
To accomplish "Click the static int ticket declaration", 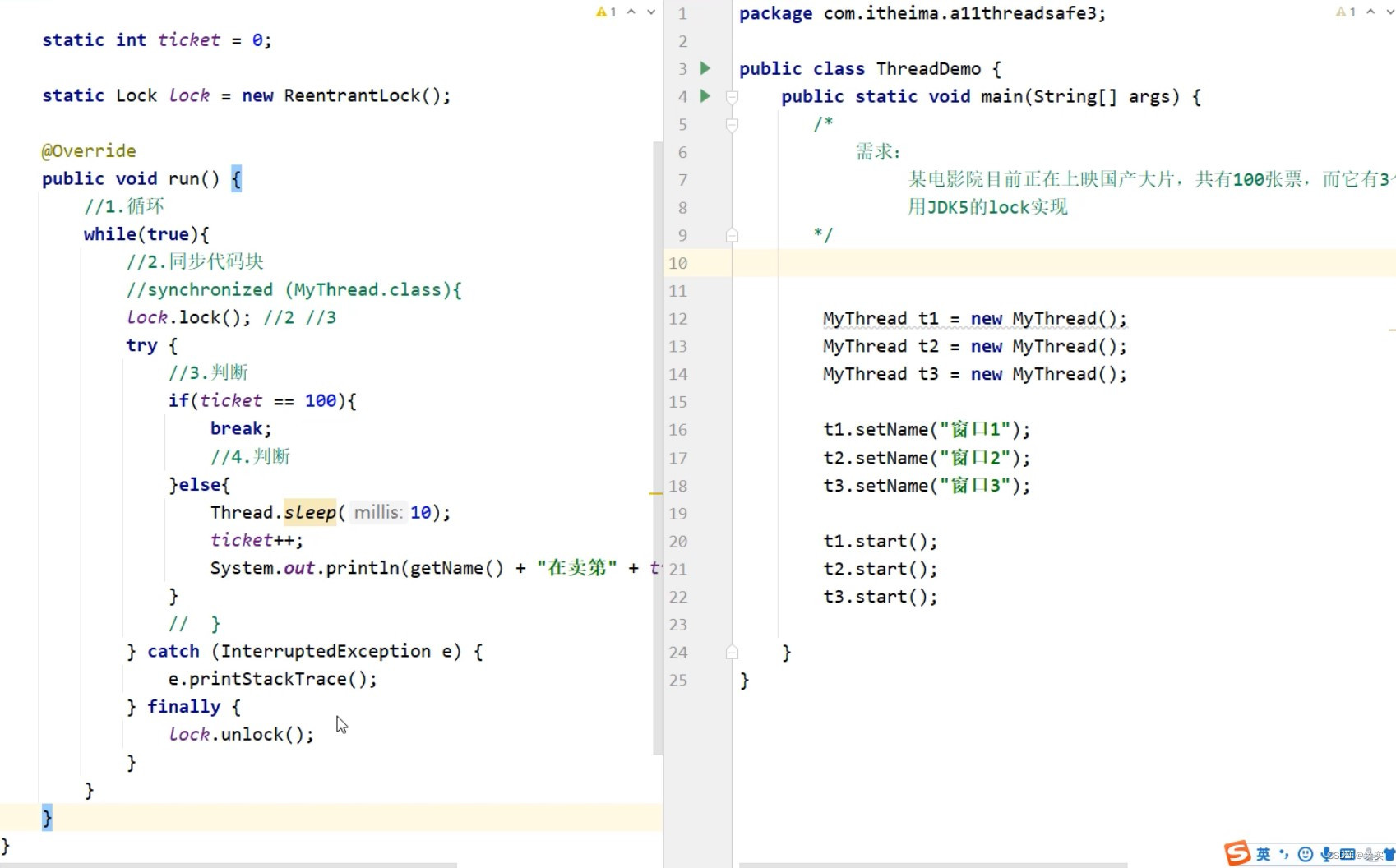I will [157, 40].
